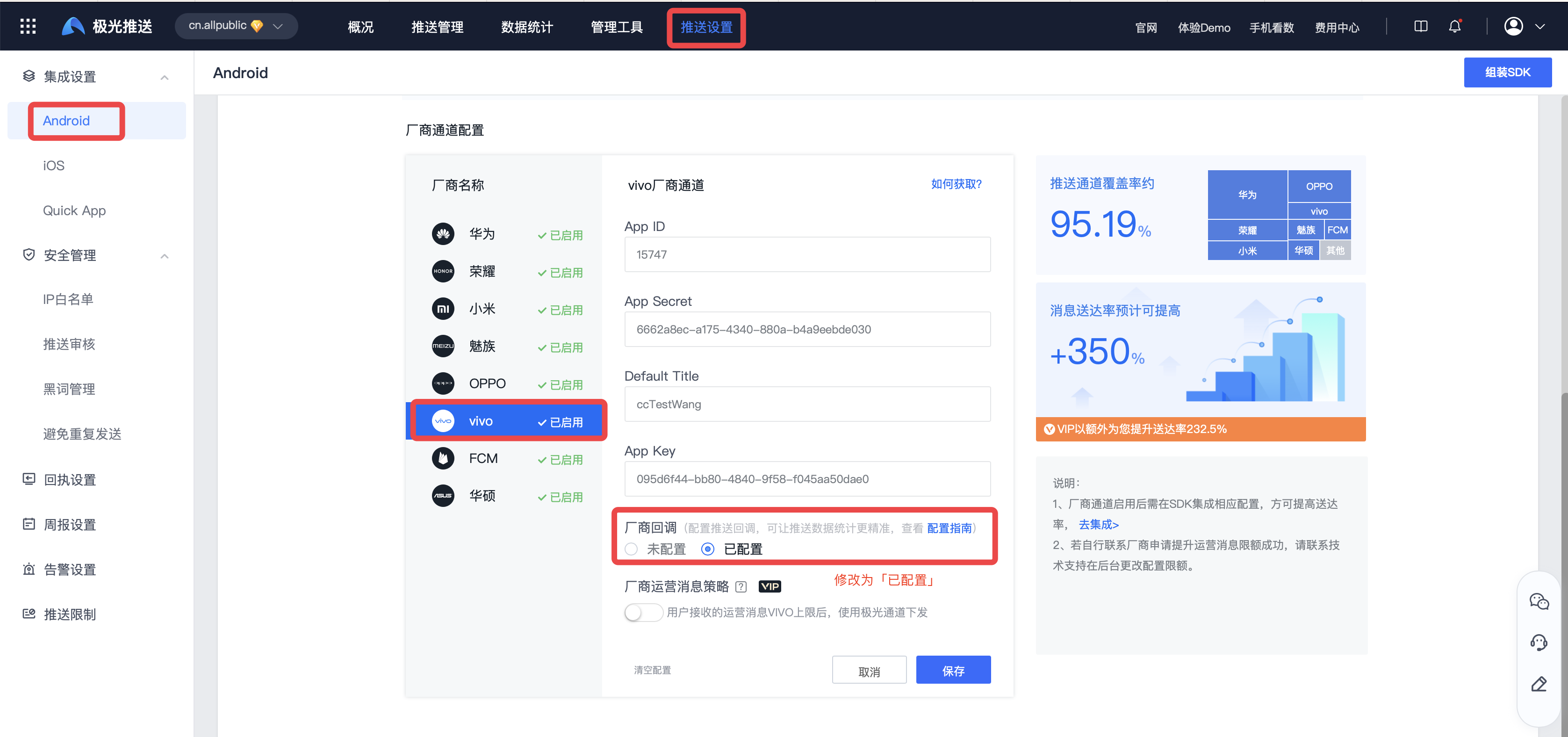
Task: Collapse the 集成设置 section chevron
Action: [165, 77]
